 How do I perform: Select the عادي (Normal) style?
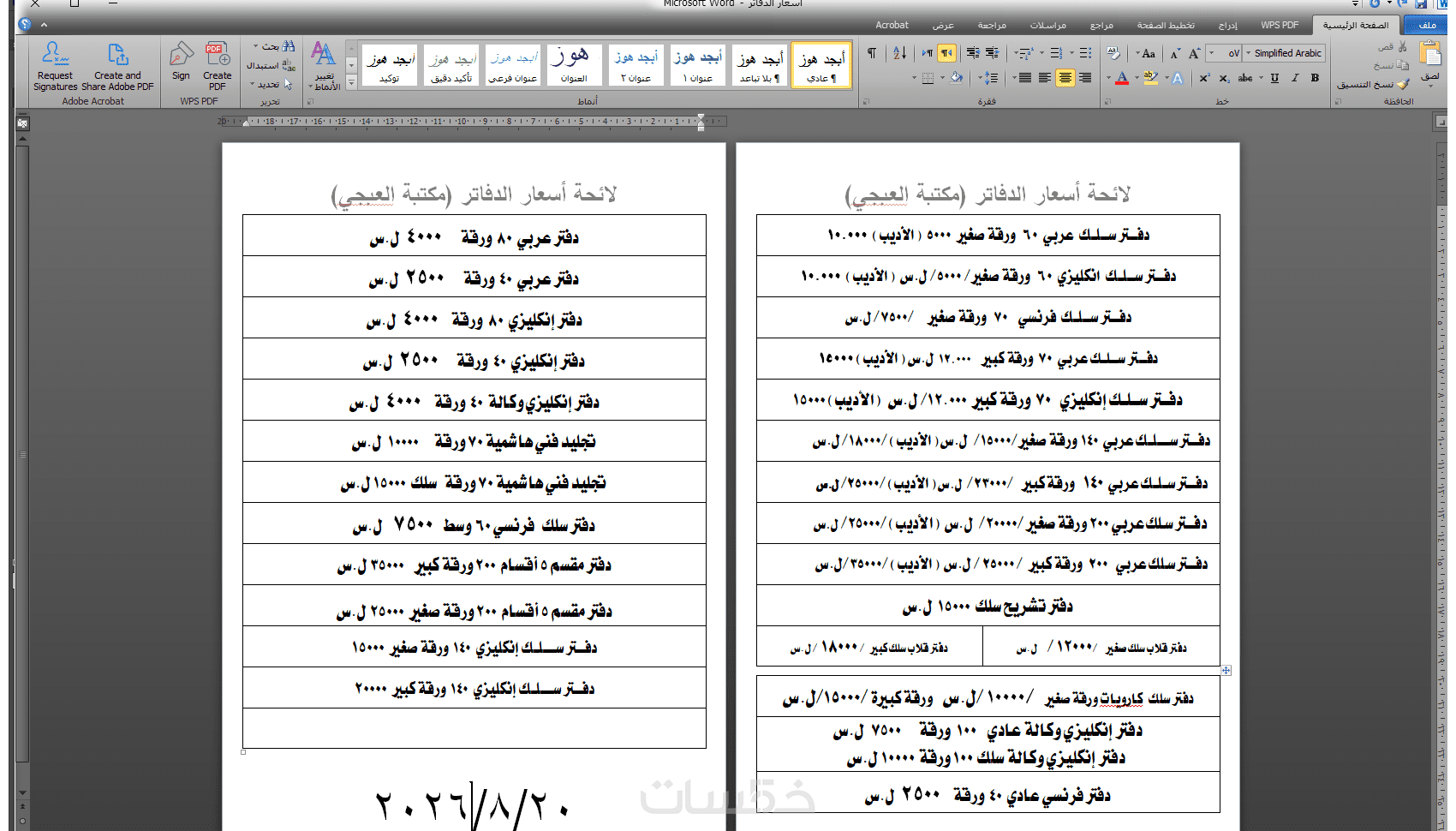pos(821,65)
